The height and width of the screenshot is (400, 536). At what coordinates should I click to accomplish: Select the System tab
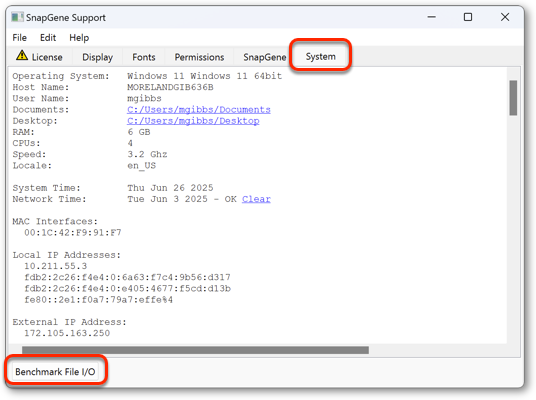click(x=321, y=56)
